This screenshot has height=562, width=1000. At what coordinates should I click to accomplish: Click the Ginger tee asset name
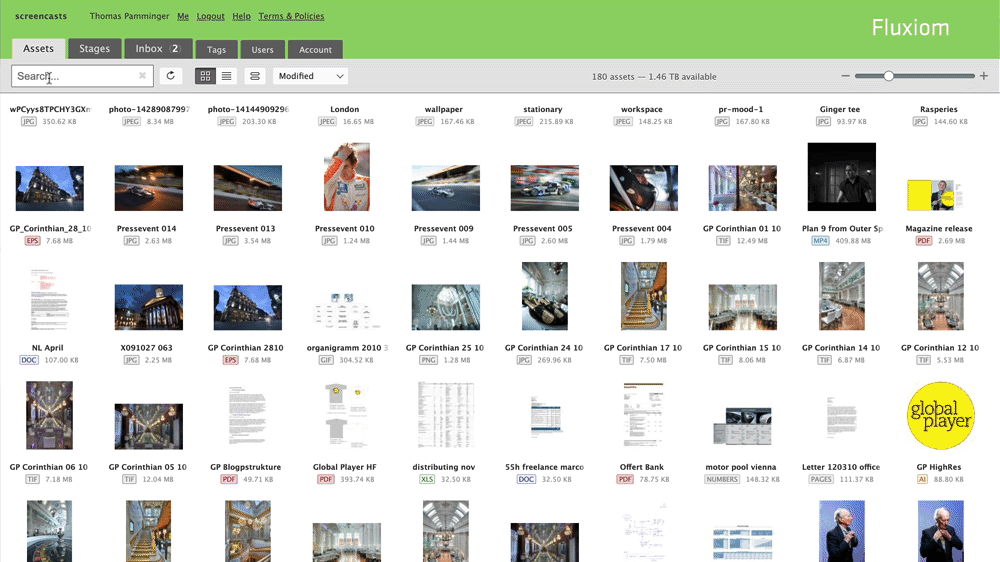(839, 109)
